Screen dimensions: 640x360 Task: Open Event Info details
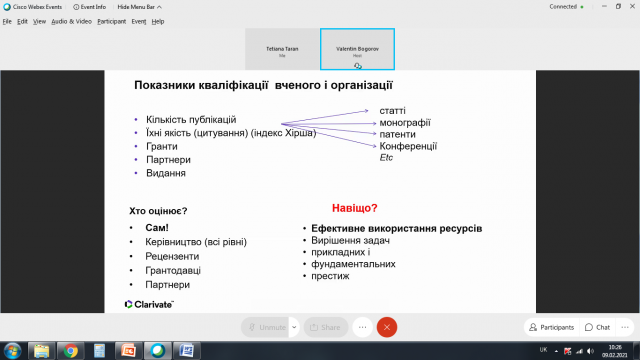point(89,7)
